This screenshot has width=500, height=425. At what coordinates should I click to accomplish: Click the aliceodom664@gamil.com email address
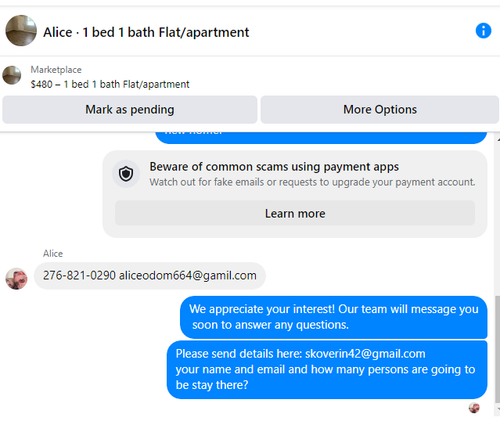188,276
